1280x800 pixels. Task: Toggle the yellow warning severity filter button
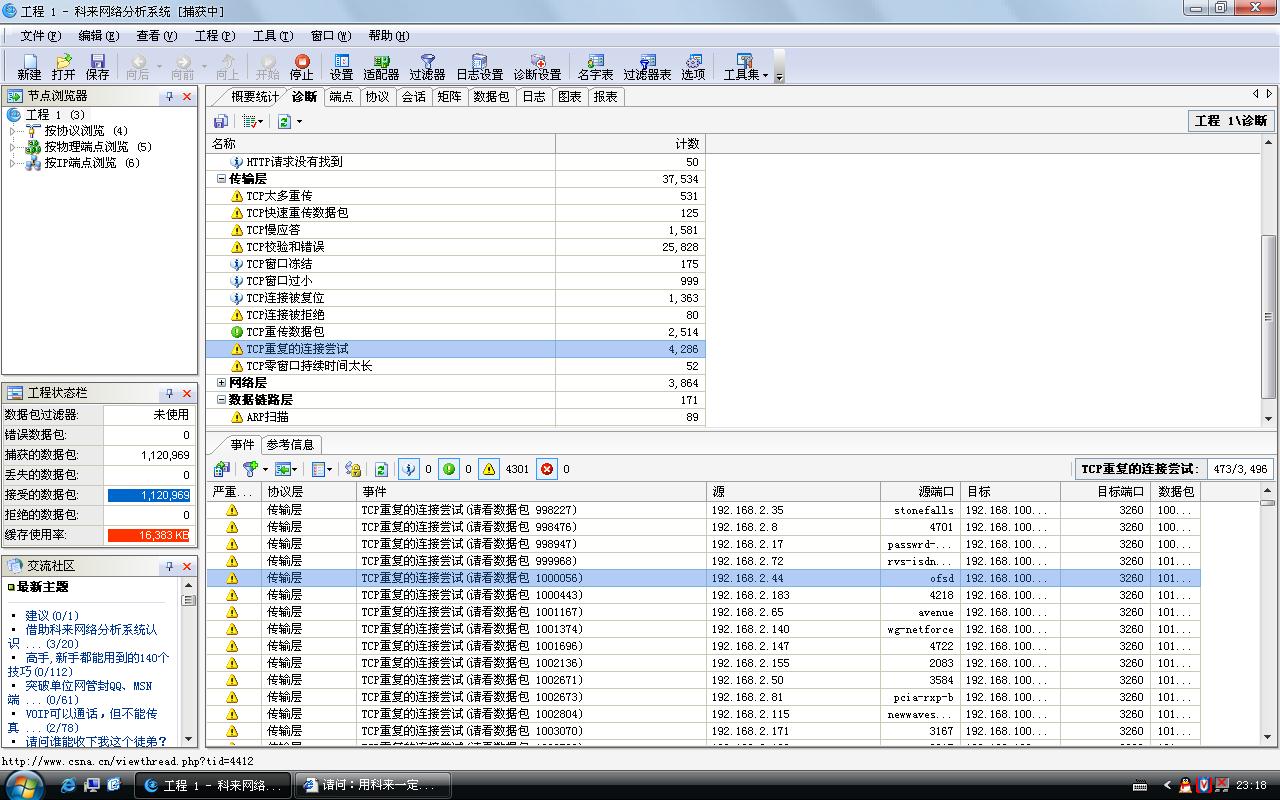pyautogui.click(x=488, y=469)
